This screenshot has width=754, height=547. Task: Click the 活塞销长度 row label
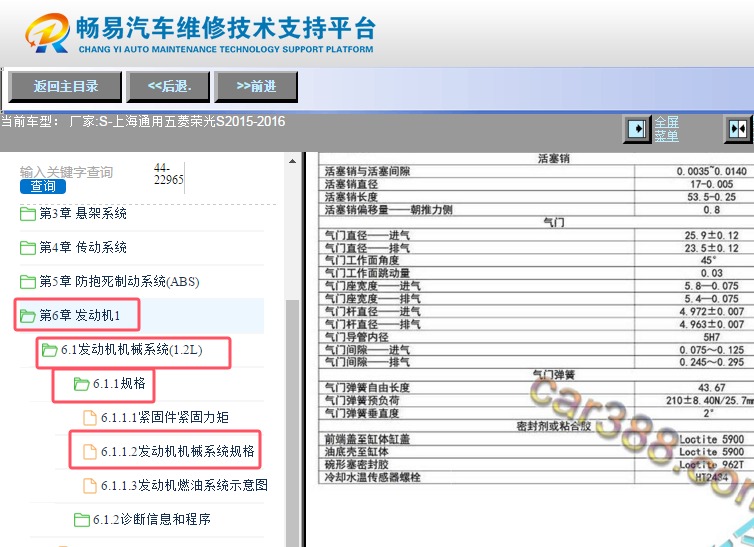351,197
